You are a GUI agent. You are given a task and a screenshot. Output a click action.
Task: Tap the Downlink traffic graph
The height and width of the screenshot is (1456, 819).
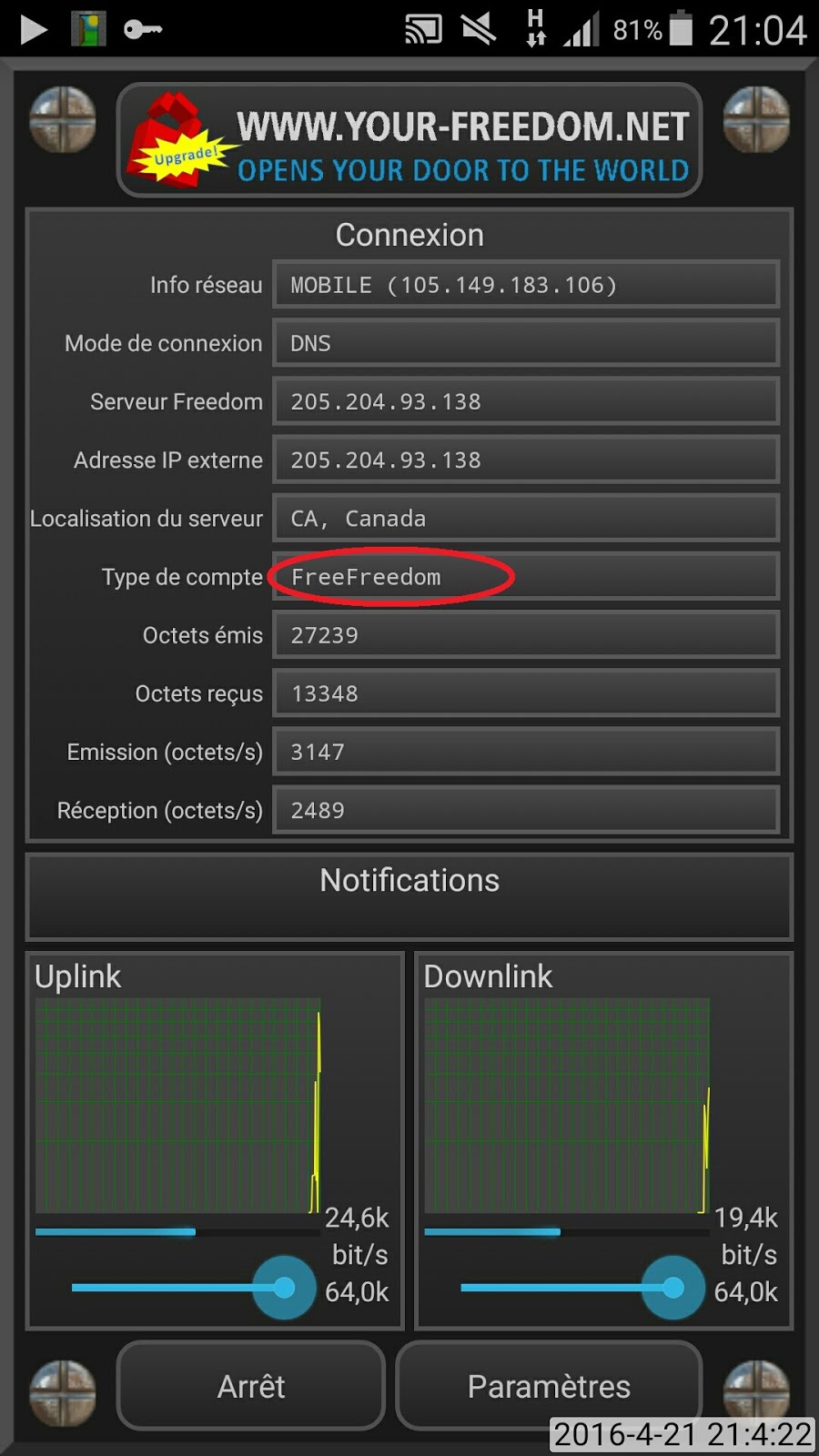tap(567, 1106)
